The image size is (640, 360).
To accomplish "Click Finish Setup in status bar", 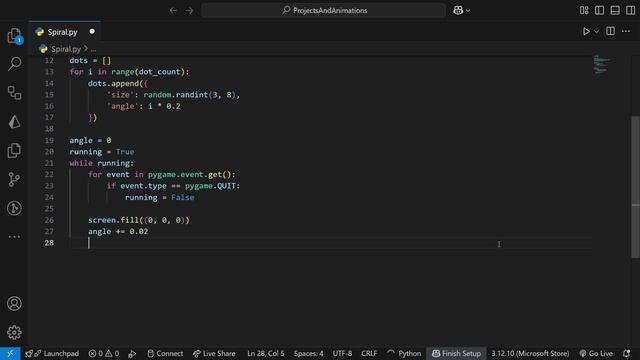I will click(456, 353).
